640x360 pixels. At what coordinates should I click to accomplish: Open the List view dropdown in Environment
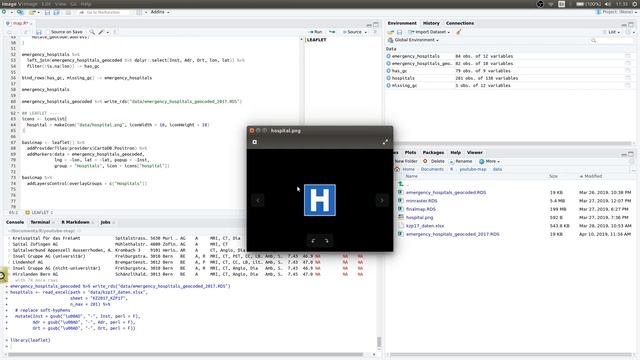(x=612, y=32)
